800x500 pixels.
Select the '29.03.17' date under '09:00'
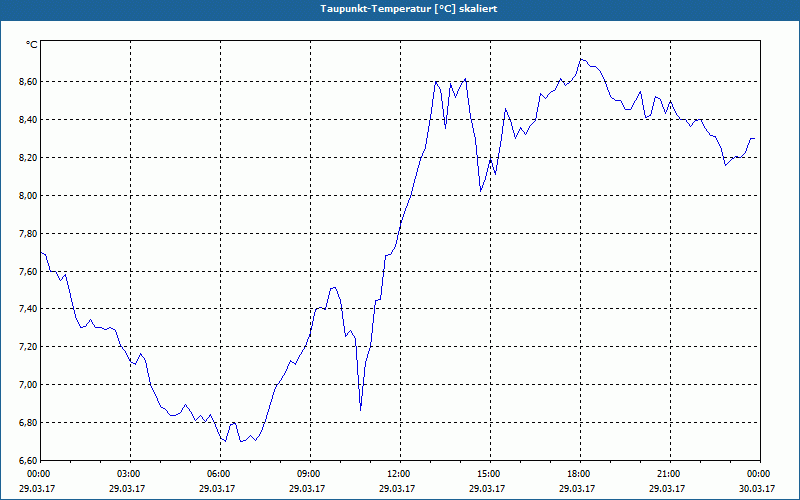pos(307,488)
